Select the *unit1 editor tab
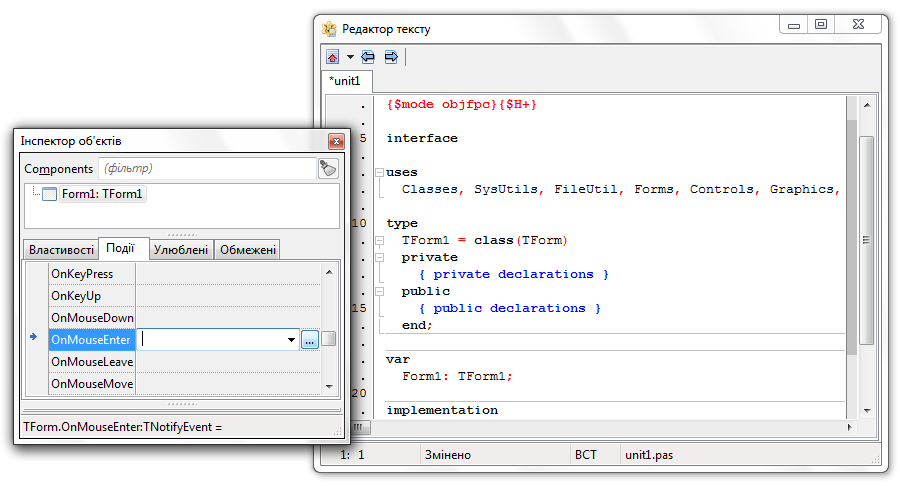900x489 pixels. point(347,81)
